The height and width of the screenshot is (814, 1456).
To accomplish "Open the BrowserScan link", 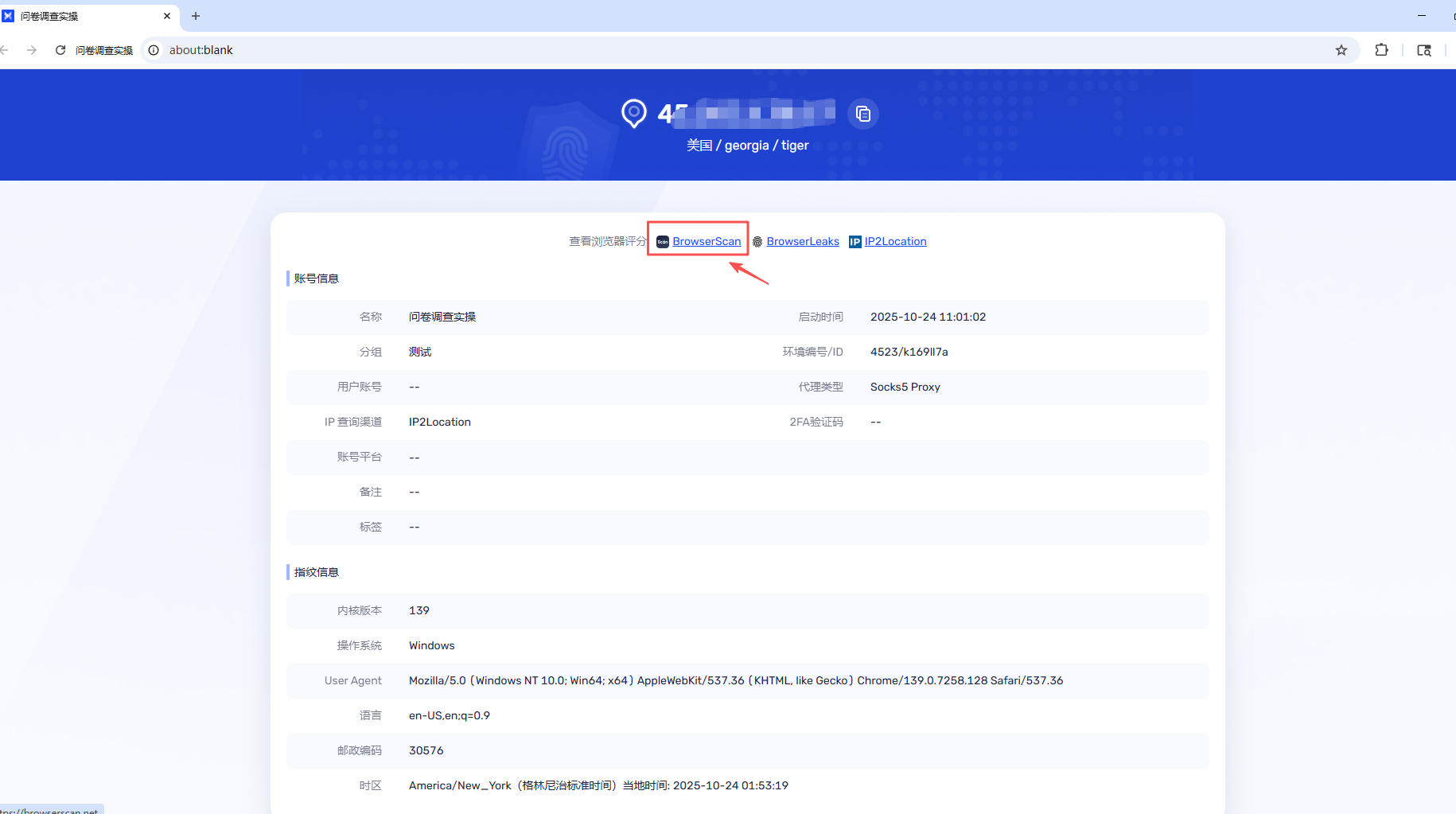I will [x=707, y=241].
